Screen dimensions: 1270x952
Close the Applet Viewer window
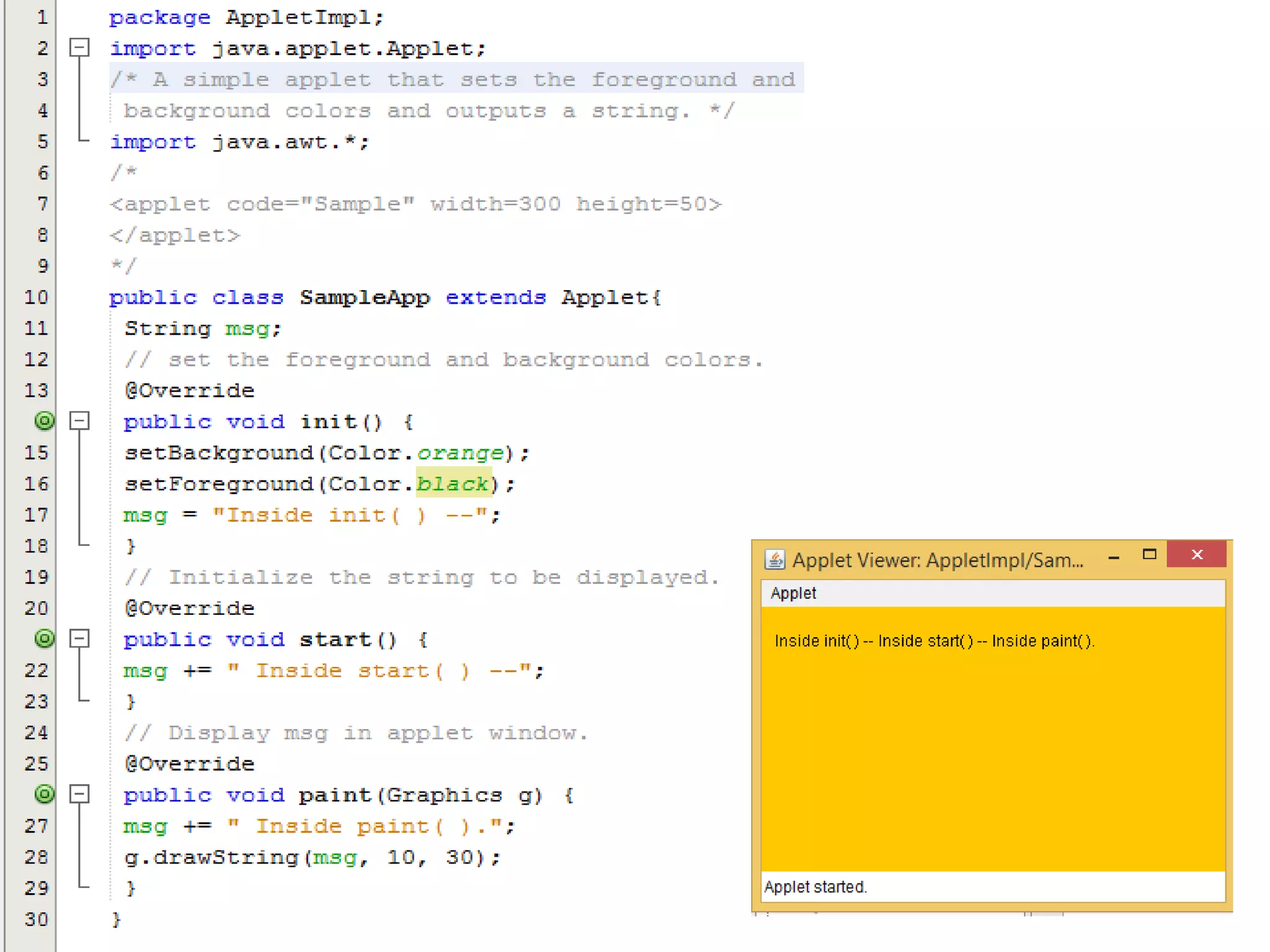click(1196, 555)
